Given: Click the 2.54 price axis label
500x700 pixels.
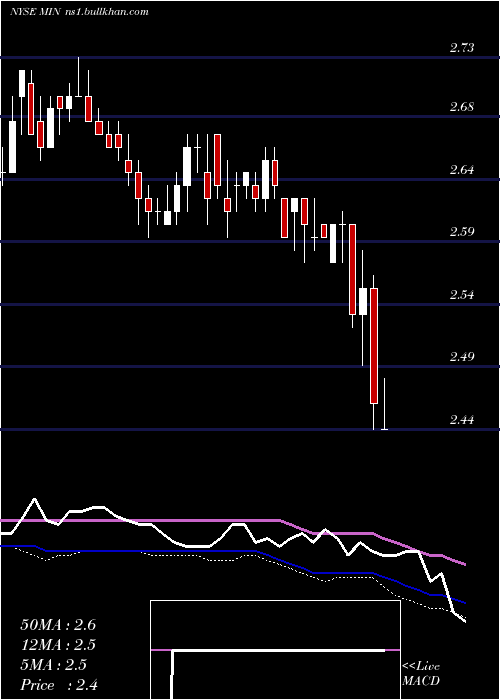Looking at the screenshot, I should click(462, 295).
